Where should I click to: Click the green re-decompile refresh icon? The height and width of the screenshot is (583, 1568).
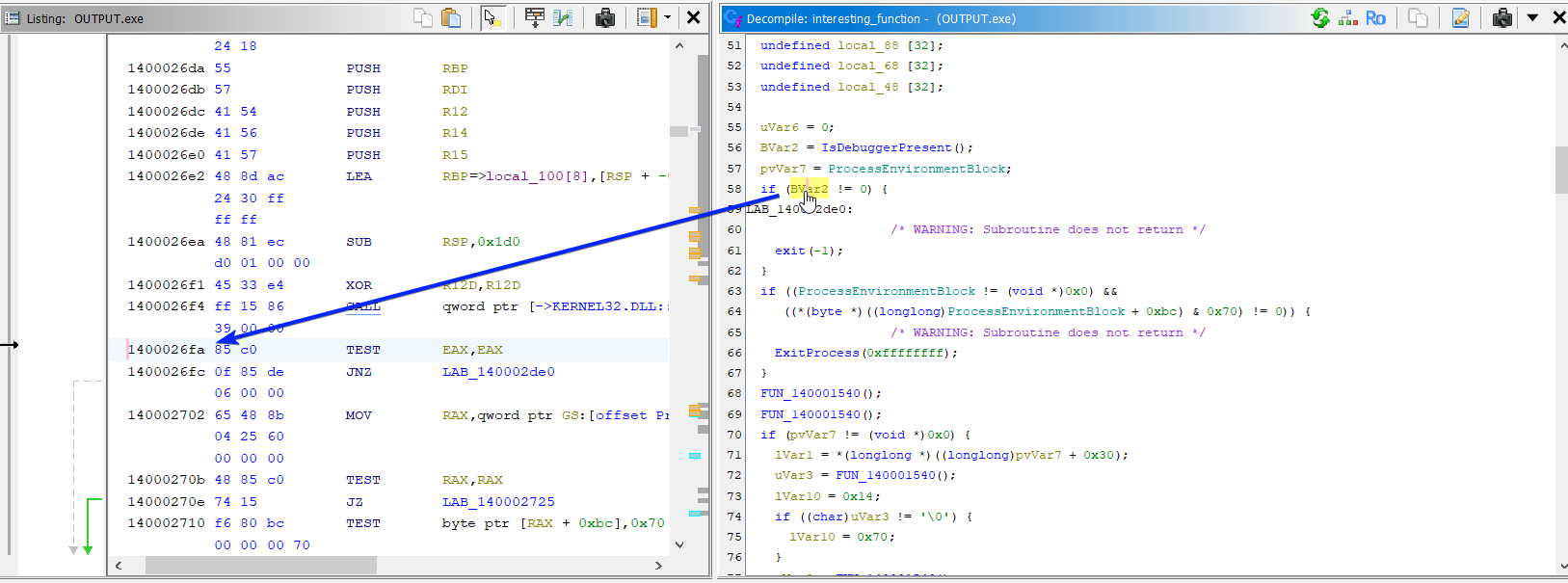click(x=1320, y=17)
